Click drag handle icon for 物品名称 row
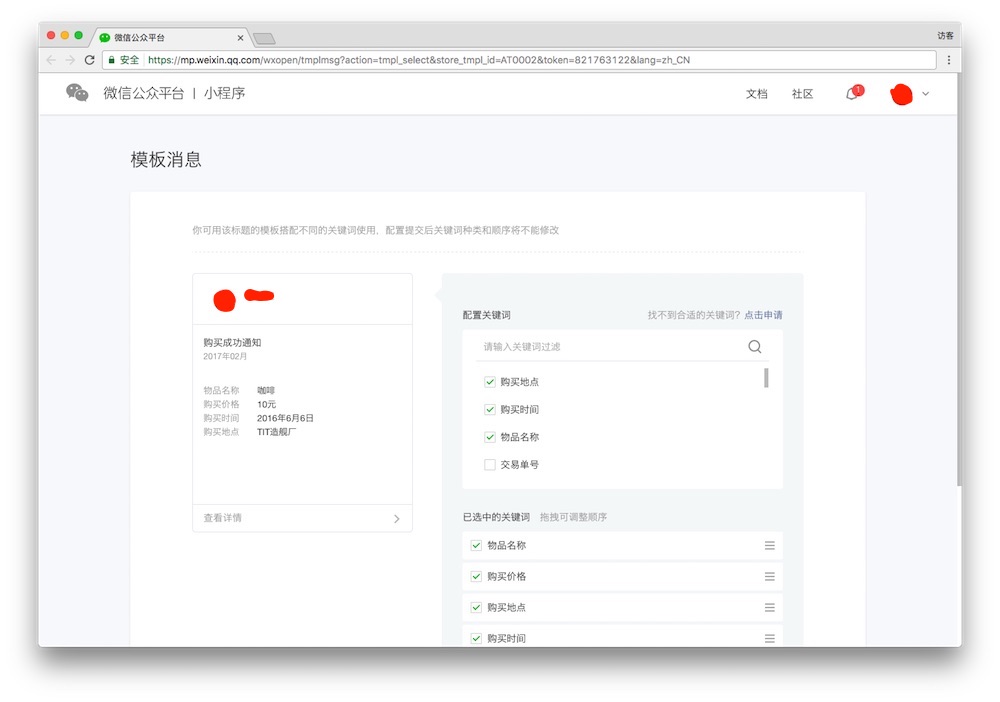This screenshot has height=702, width=1000. (769, 546)
